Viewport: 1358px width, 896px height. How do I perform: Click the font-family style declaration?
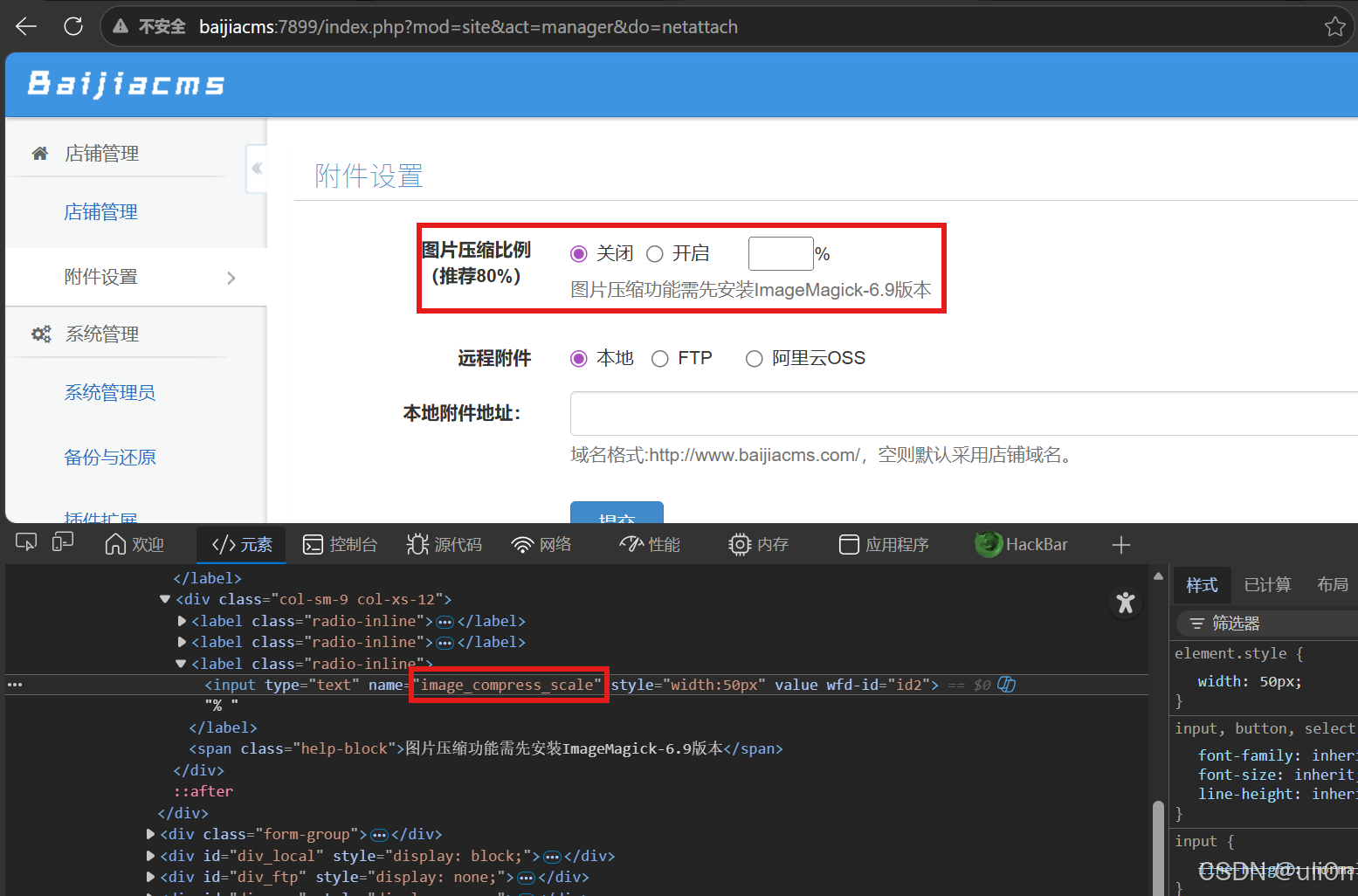[1277, 755]
